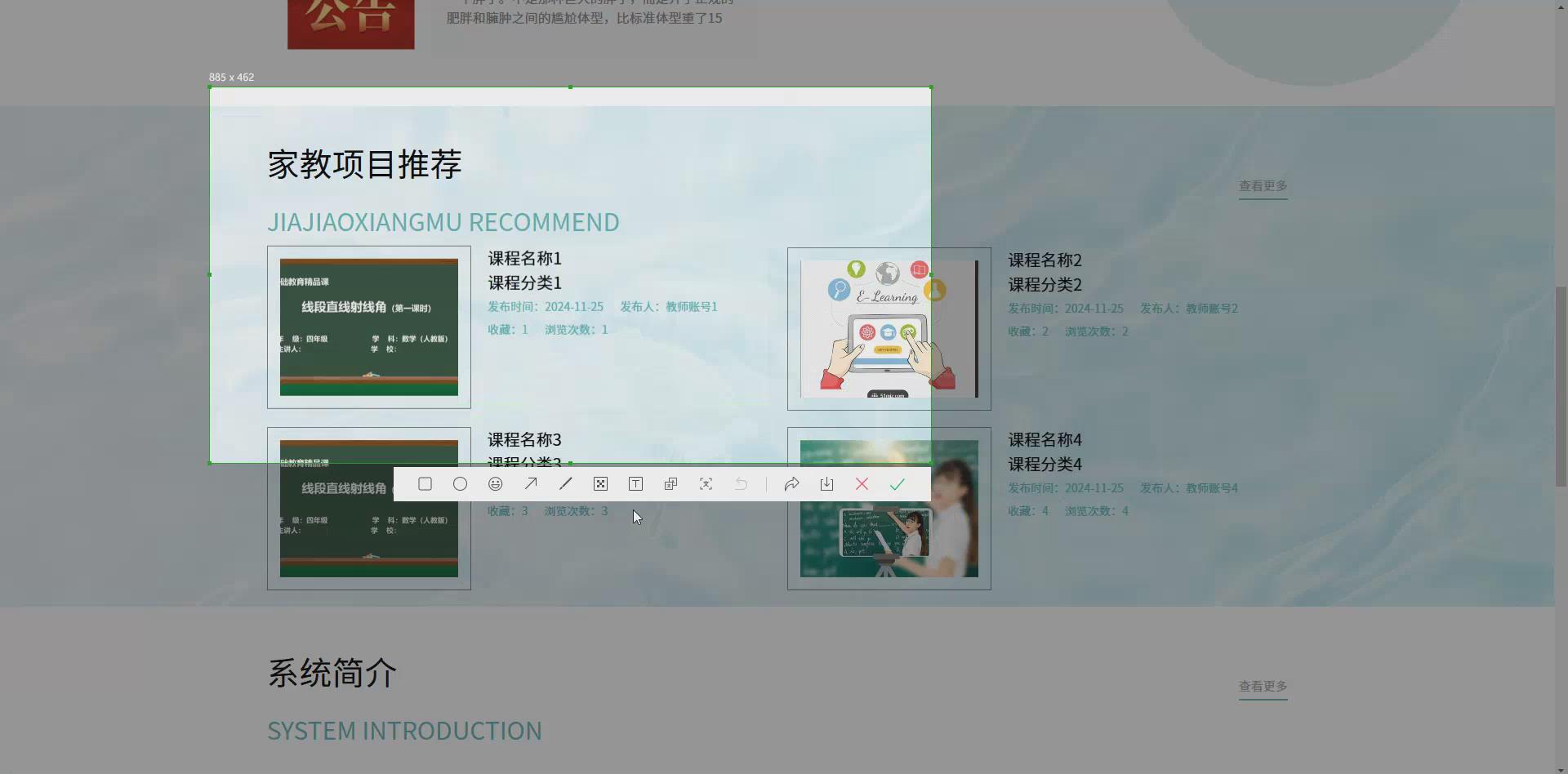Share the captured screenshot
This screenshot has width=1568, height=774.
click(791, 483)
